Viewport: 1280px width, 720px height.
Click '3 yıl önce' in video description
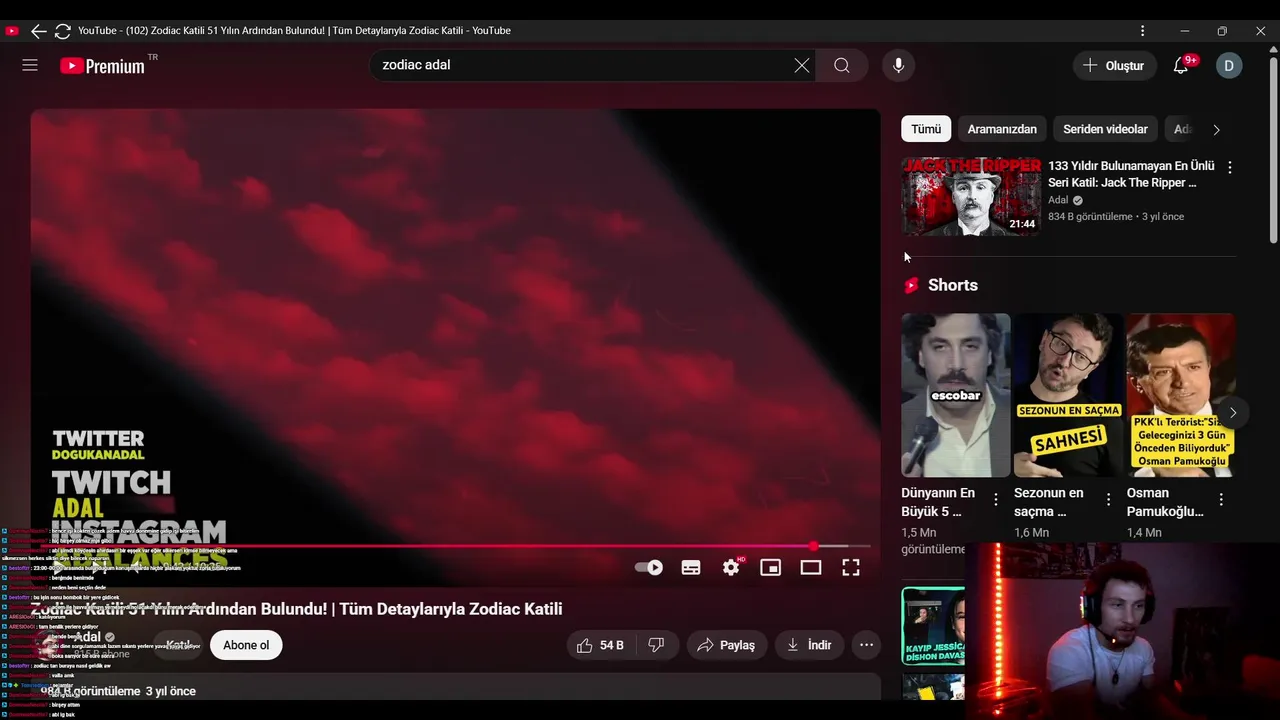click(170, 691)
